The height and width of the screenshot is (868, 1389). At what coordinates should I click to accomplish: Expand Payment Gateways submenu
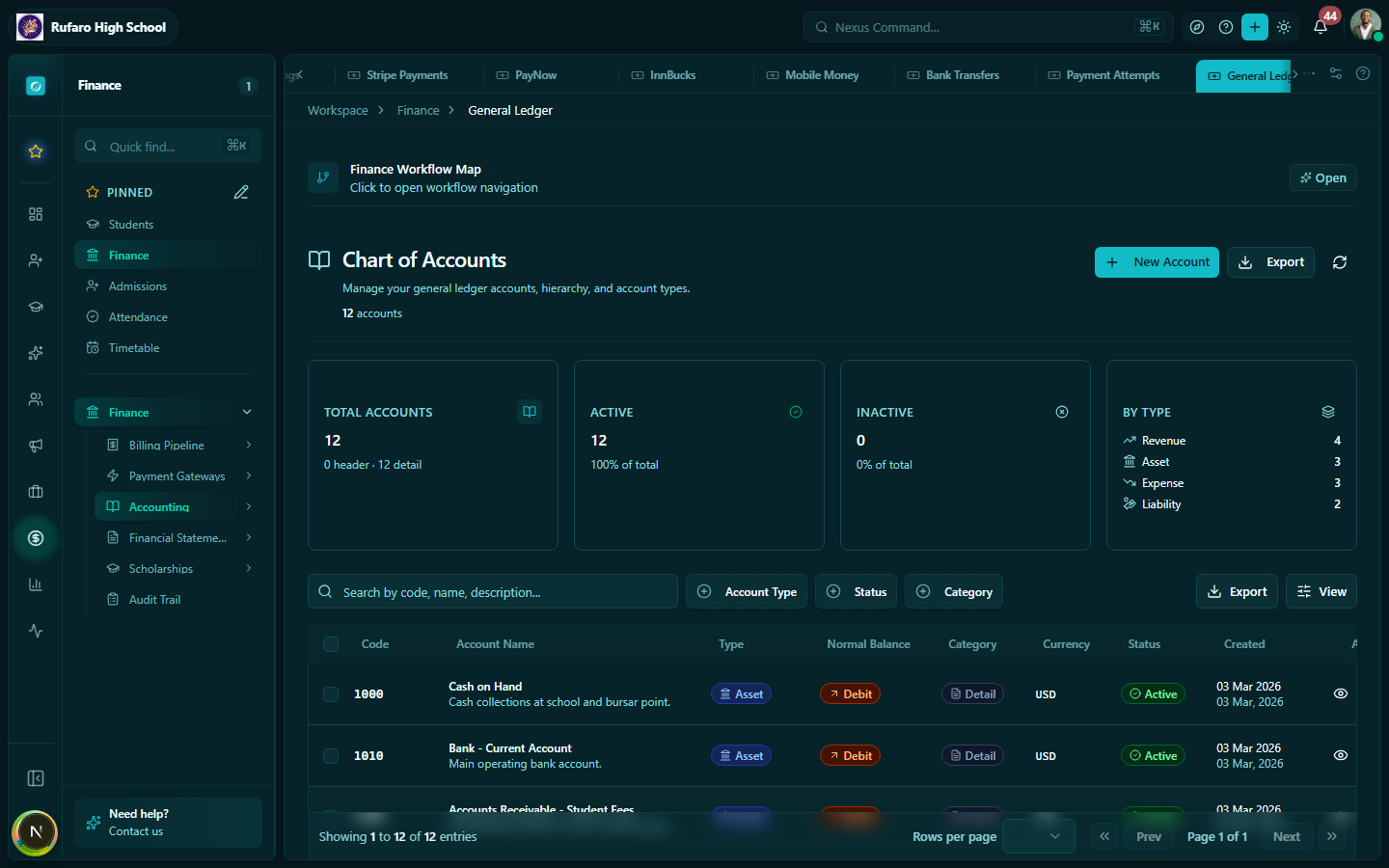click(x=249, y=475)
